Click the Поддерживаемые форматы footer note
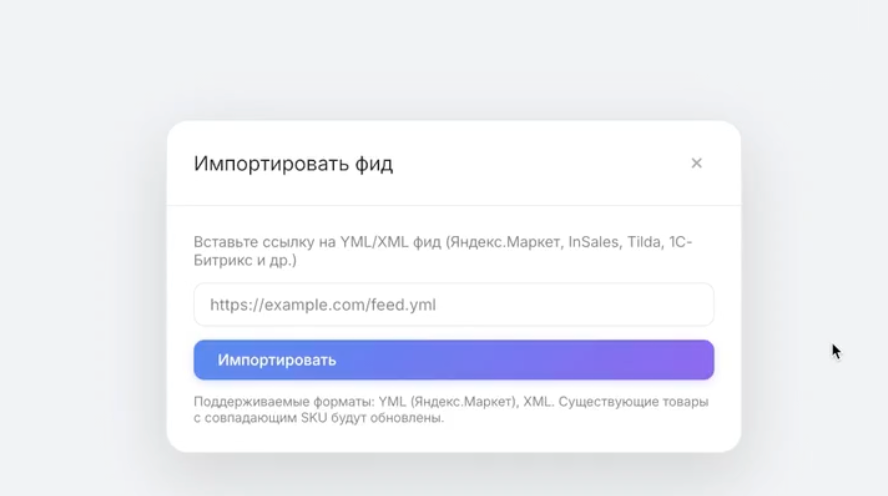Screen dimensions: 888x496 (x=451, y=409)
